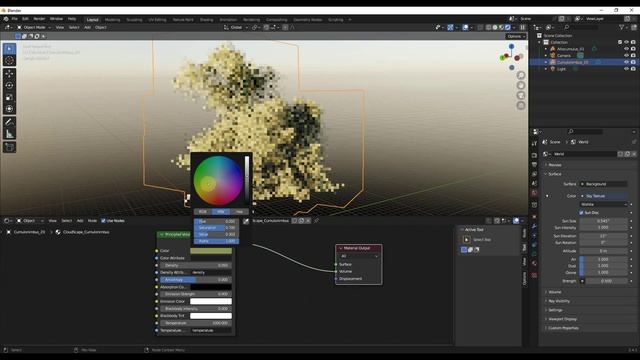Image resolution: width=640 pixels, height=360 pixels.
Task: Open the outliner display mode icon
Action: tap(549, 27)
